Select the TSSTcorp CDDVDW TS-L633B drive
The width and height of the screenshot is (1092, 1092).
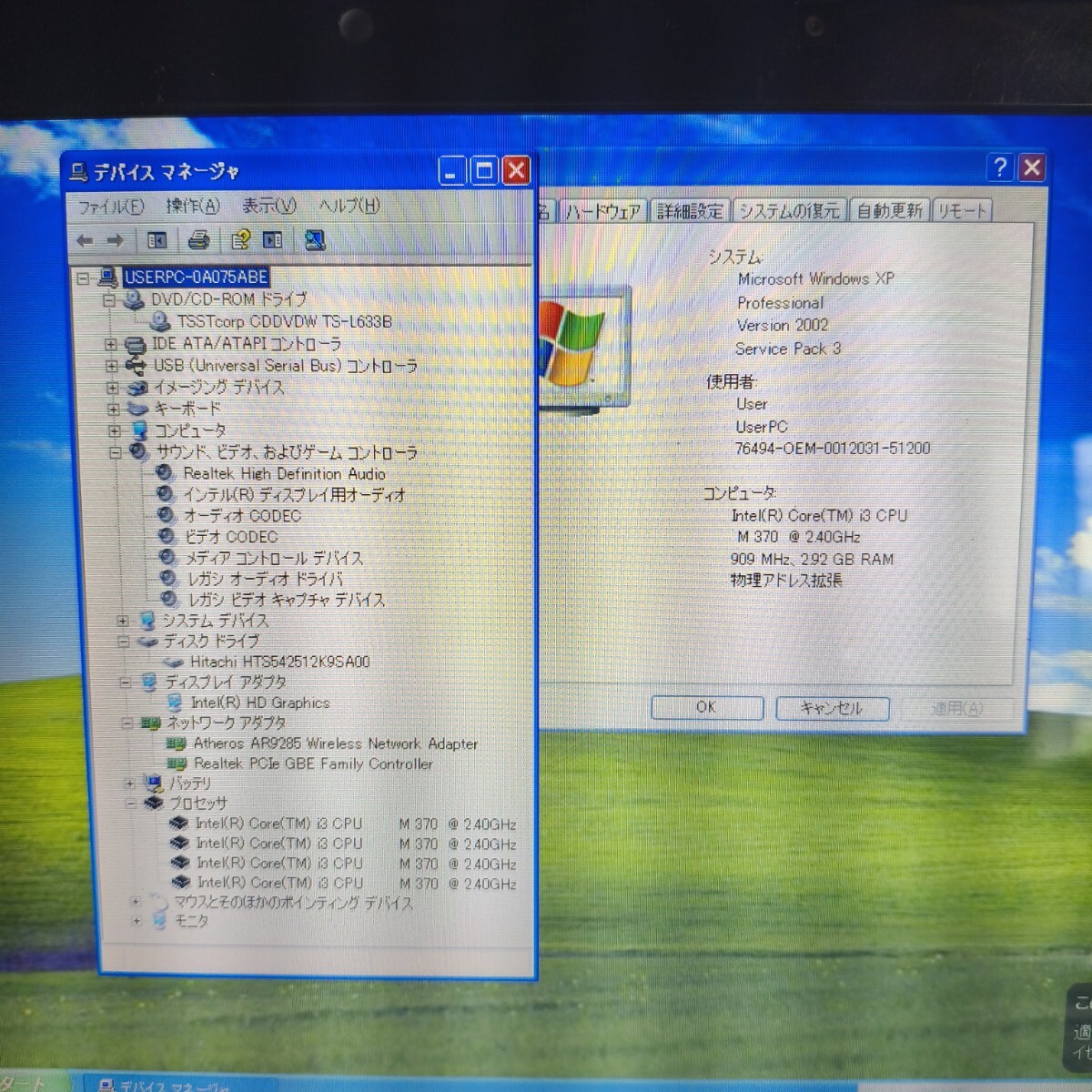click(284, 321)
